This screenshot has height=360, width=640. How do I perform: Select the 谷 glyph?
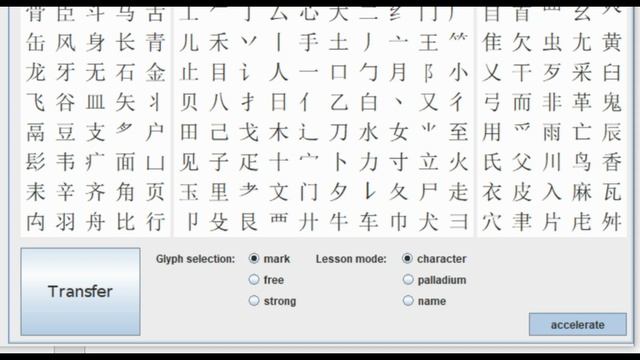(66, 102)
